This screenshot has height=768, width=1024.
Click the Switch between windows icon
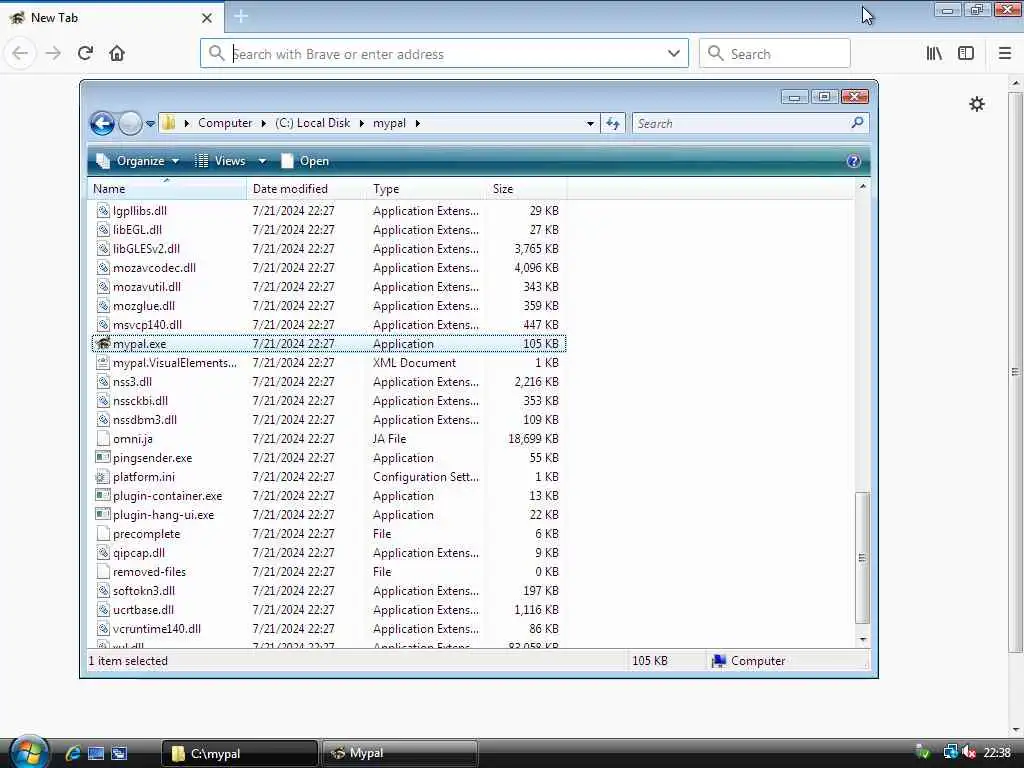(x=119, y=753)
